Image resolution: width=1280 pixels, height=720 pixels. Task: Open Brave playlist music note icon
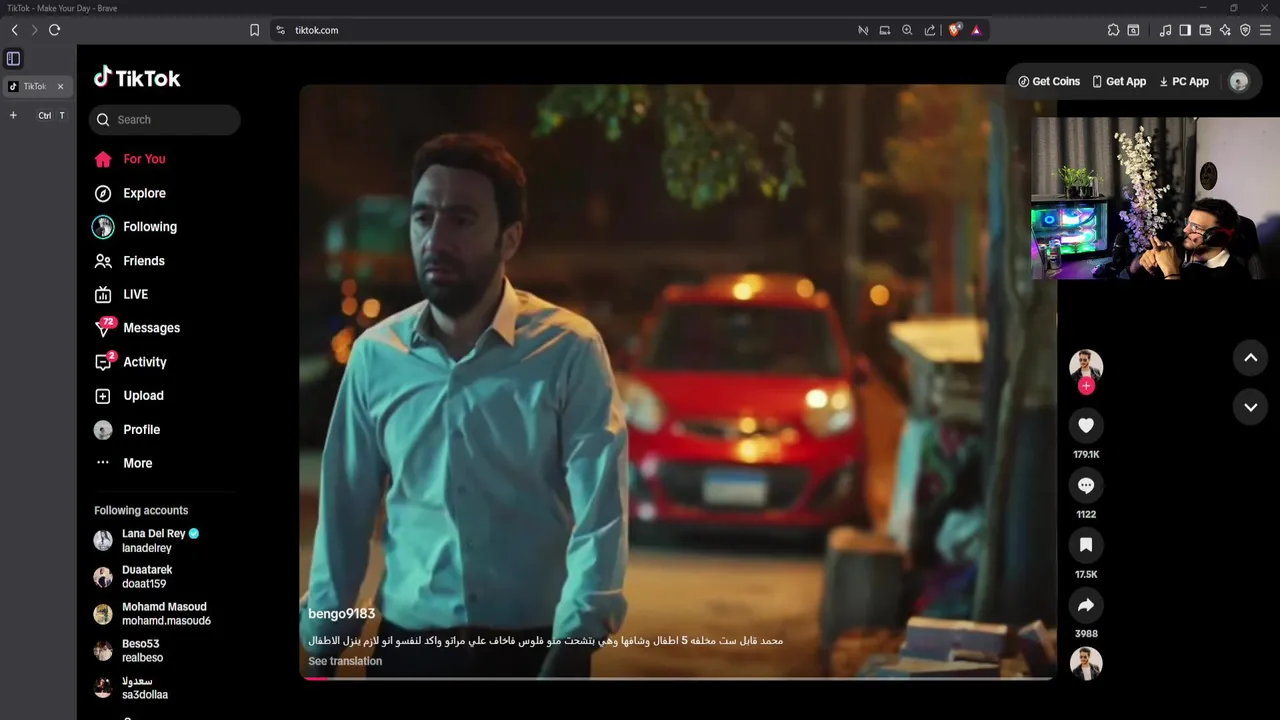pos(1165,30)
